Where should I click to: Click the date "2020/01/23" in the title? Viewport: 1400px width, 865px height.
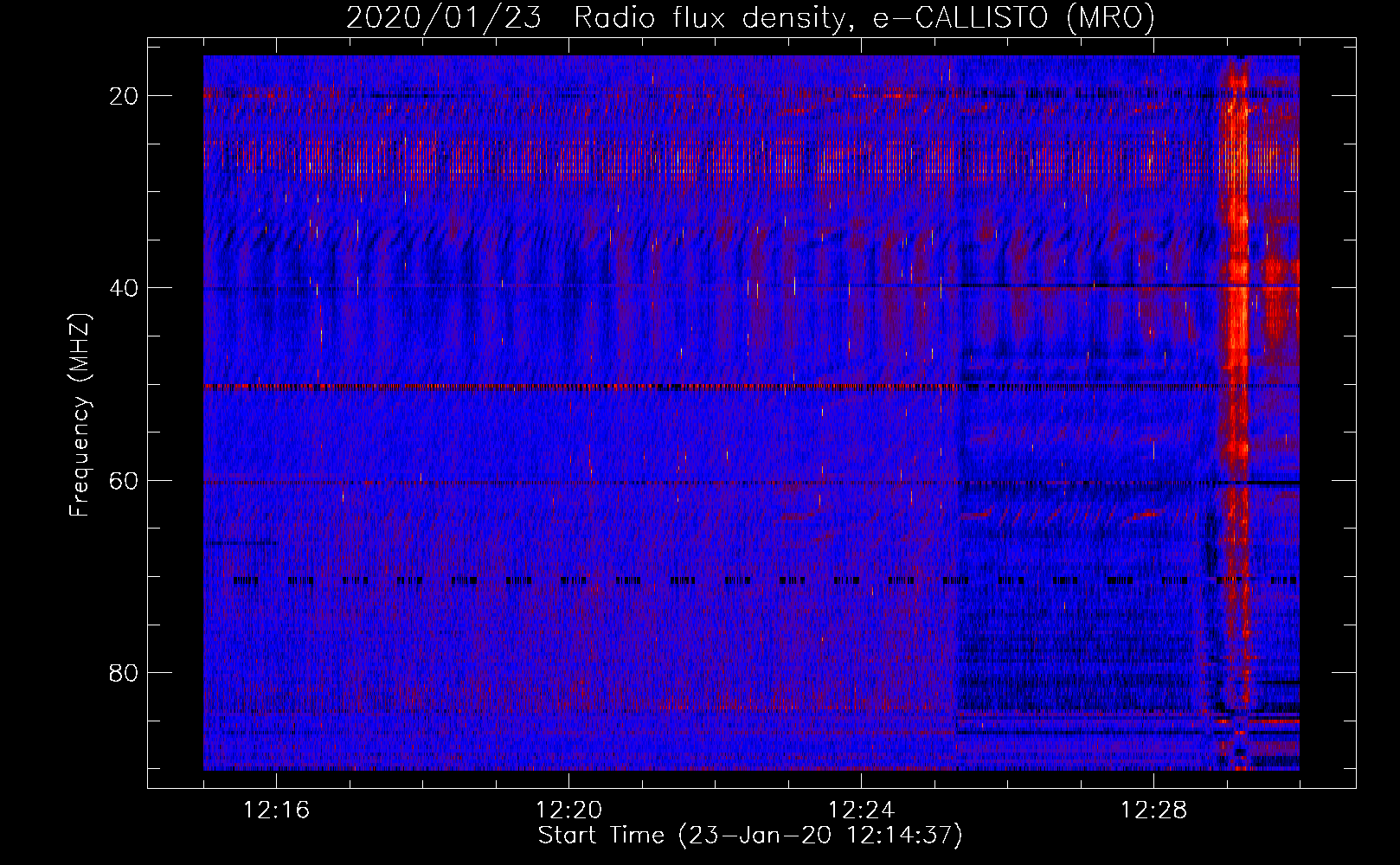pos(444,17)
